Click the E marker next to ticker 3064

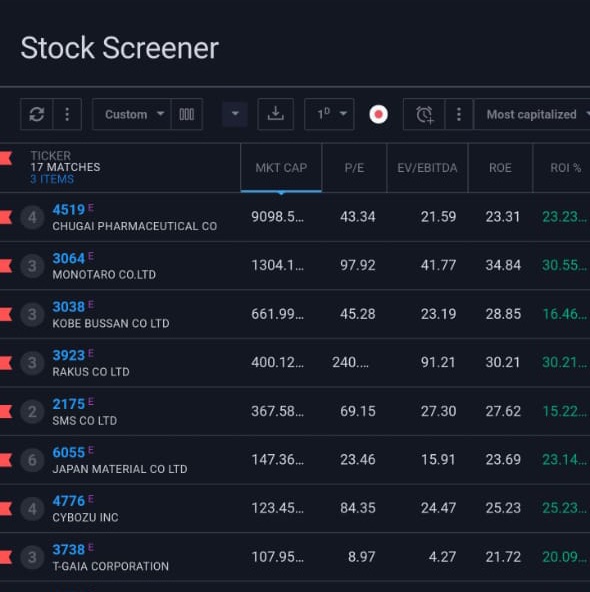(x=91, y=256)
